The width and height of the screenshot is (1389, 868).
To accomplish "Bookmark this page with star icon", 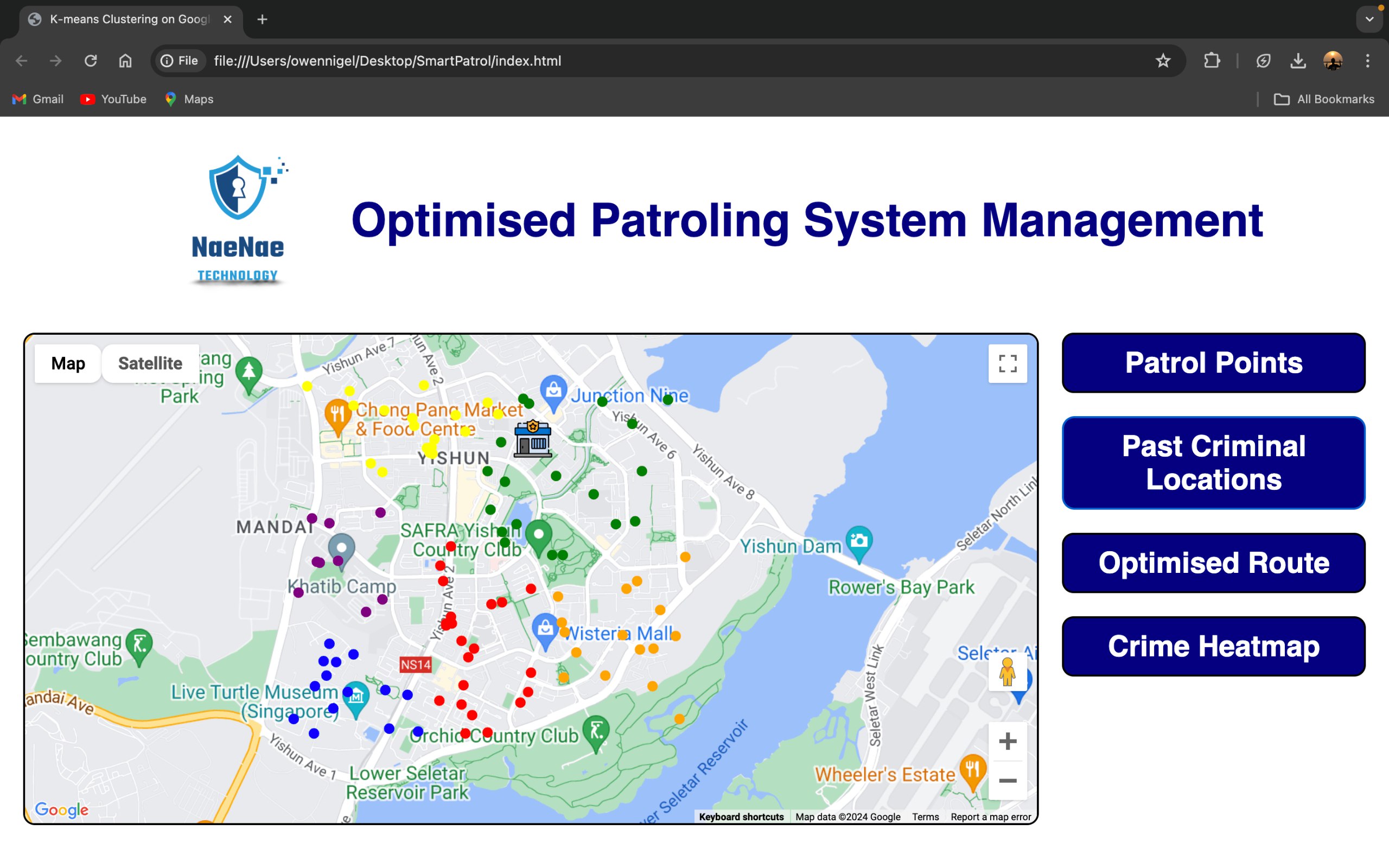I will coord(1163,61).
